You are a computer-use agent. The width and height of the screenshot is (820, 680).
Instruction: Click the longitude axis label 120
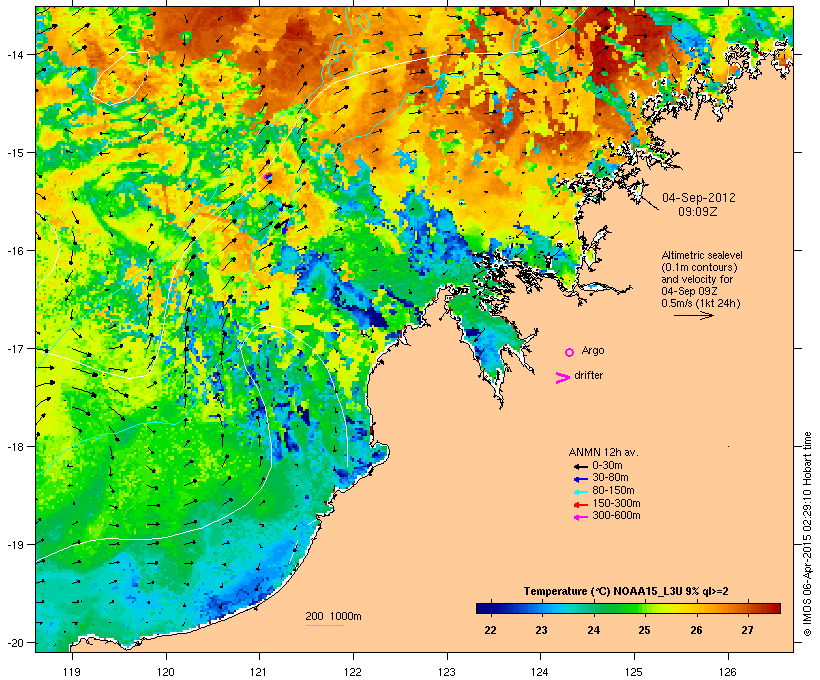pyautogui.click(x=166, y=672)
